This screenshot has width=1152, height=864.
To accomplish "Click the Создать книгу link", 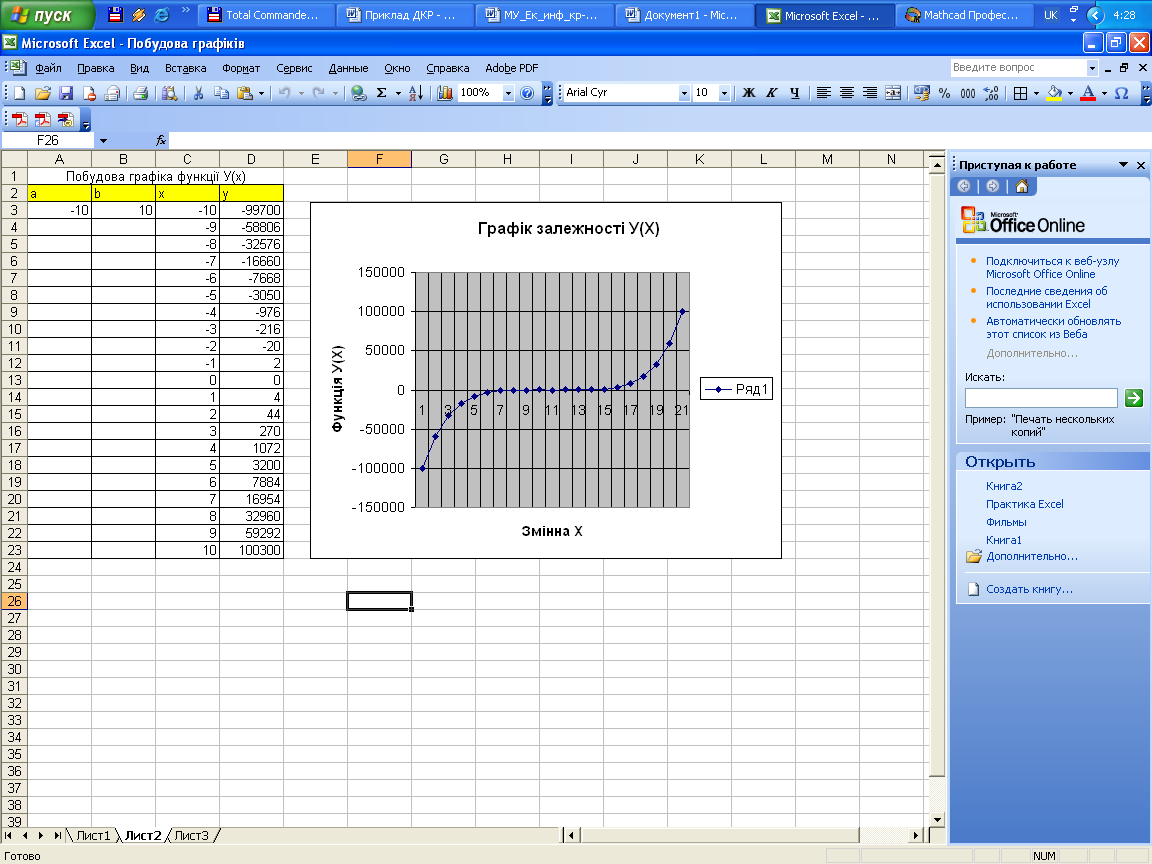I will point(1029,589).
